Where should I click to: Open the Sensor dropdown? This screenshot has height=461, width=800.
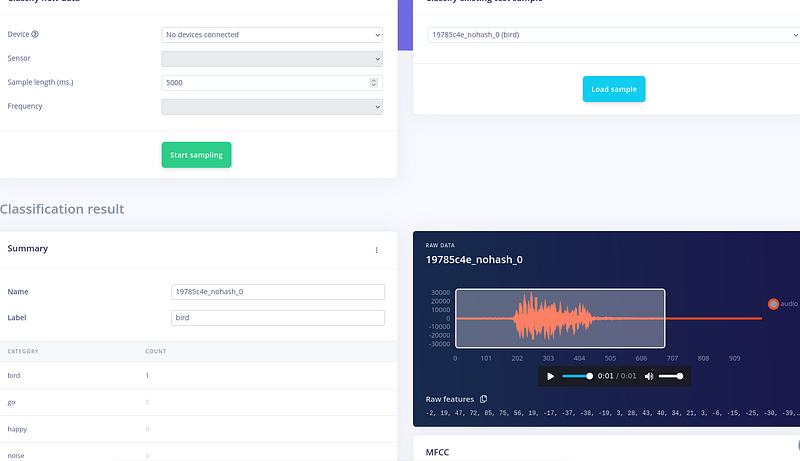tap(272, 59)
